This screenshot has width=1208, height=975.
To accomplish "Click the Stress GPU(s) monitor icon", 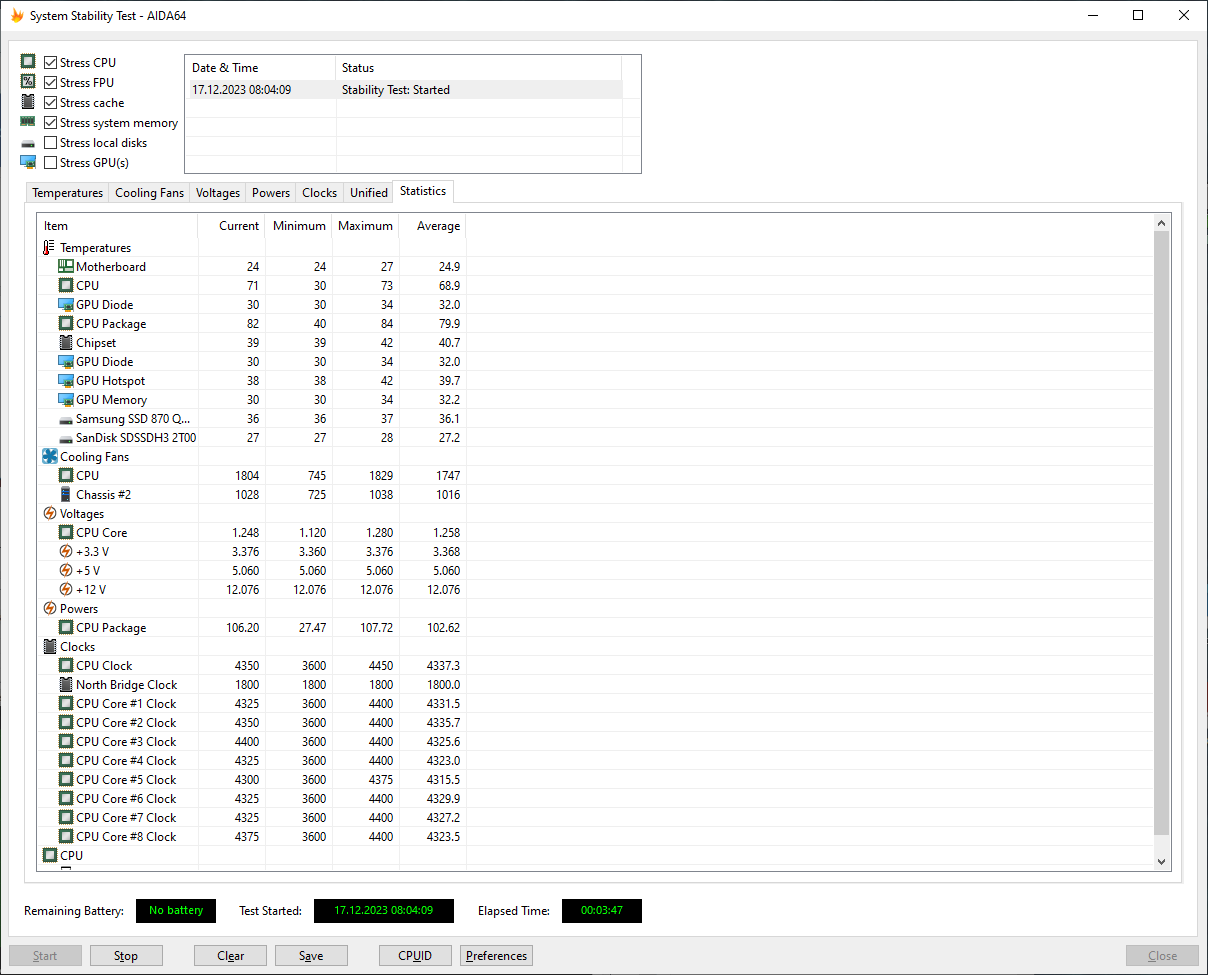I will pos(28,162).
